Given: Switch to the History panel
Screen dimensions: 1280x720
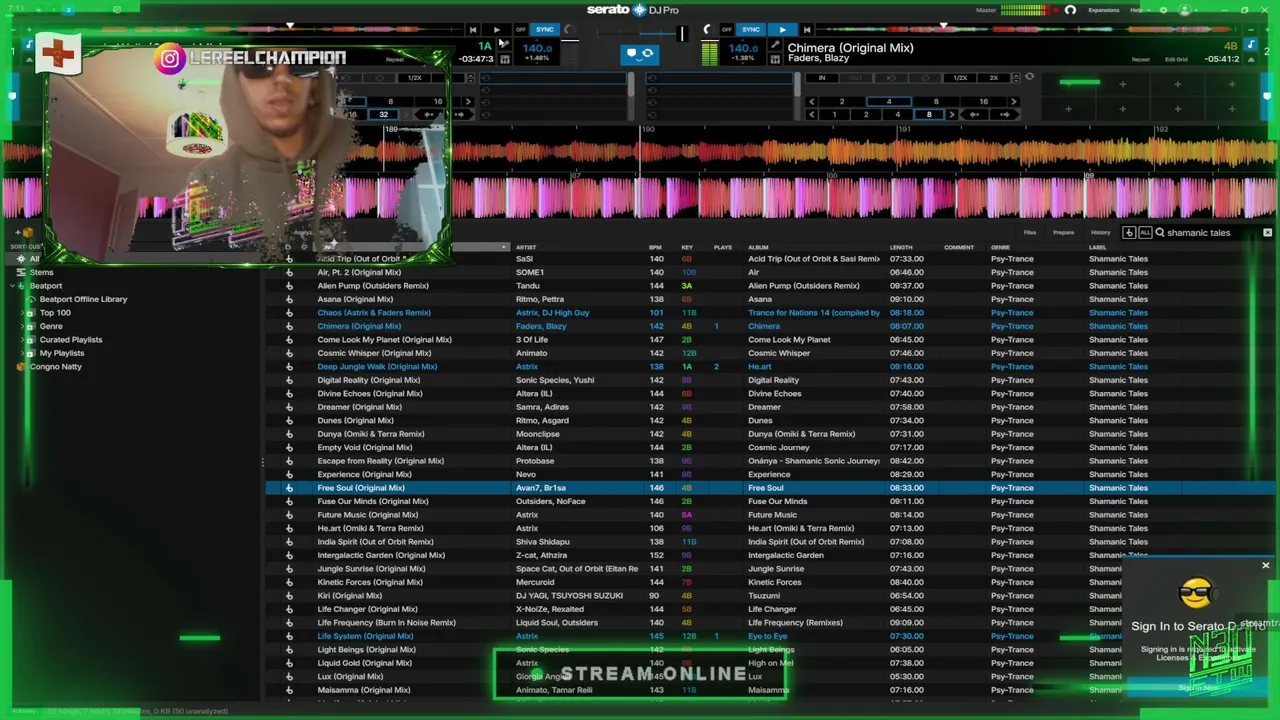Looking at the screenshot, I should click(1100, 233).
